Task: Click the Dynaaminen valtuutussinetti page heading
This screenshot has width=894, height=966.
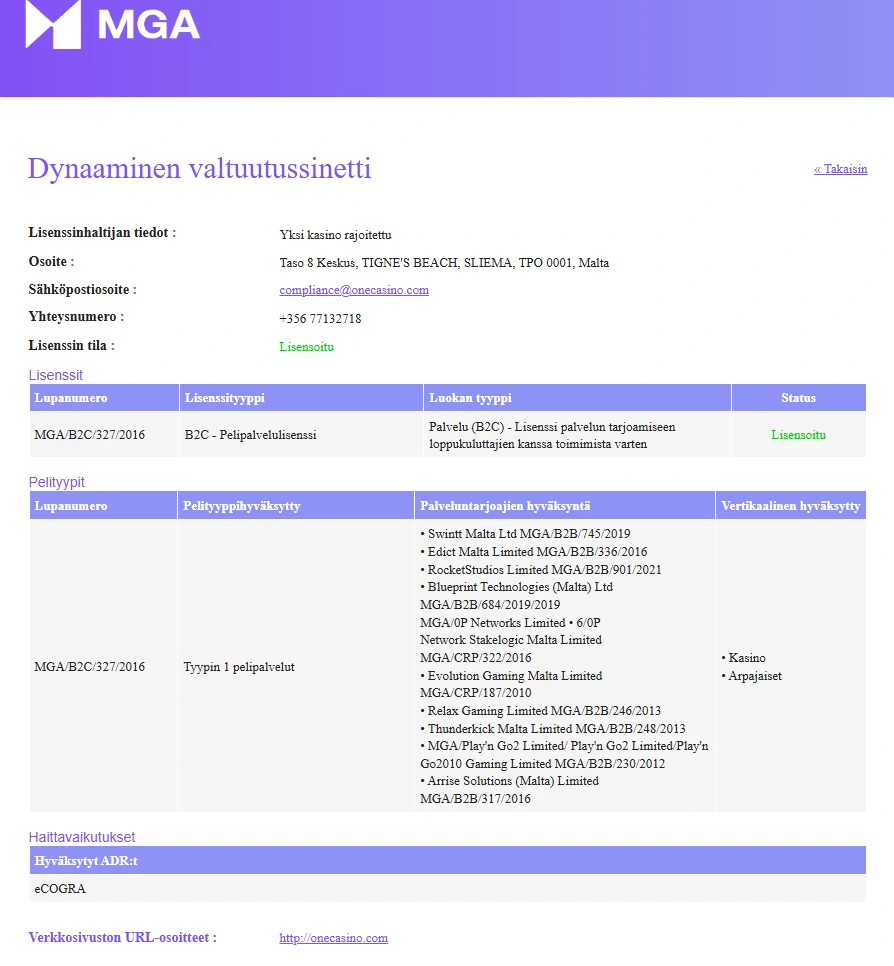Action: (x=200, y=169)
